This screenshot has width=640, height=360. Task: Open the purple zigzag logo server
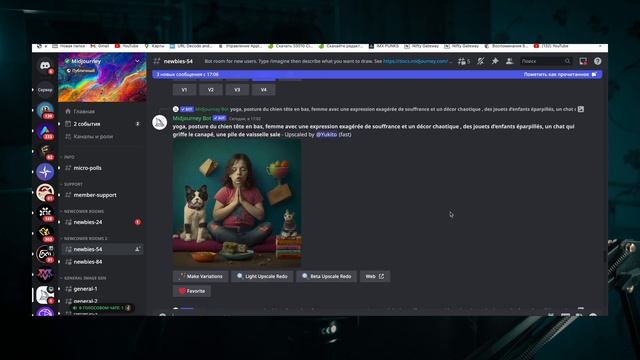pyautogui.click(x=45, y=274)
